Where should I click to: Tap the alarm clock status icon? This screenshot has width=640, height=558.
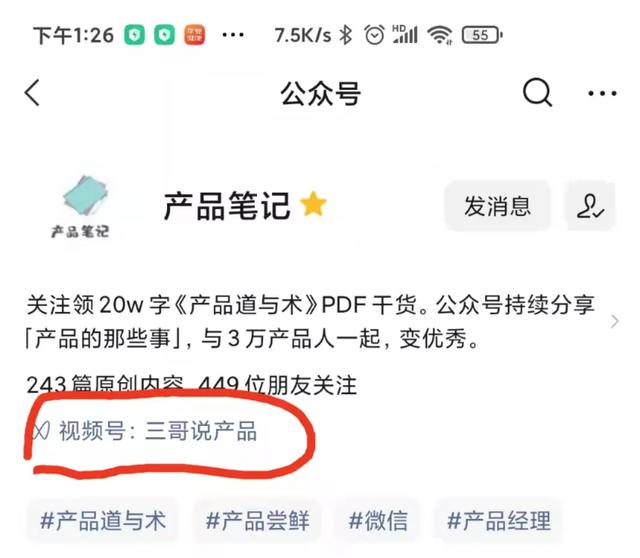pyautogui.click(x=374, y=35)
